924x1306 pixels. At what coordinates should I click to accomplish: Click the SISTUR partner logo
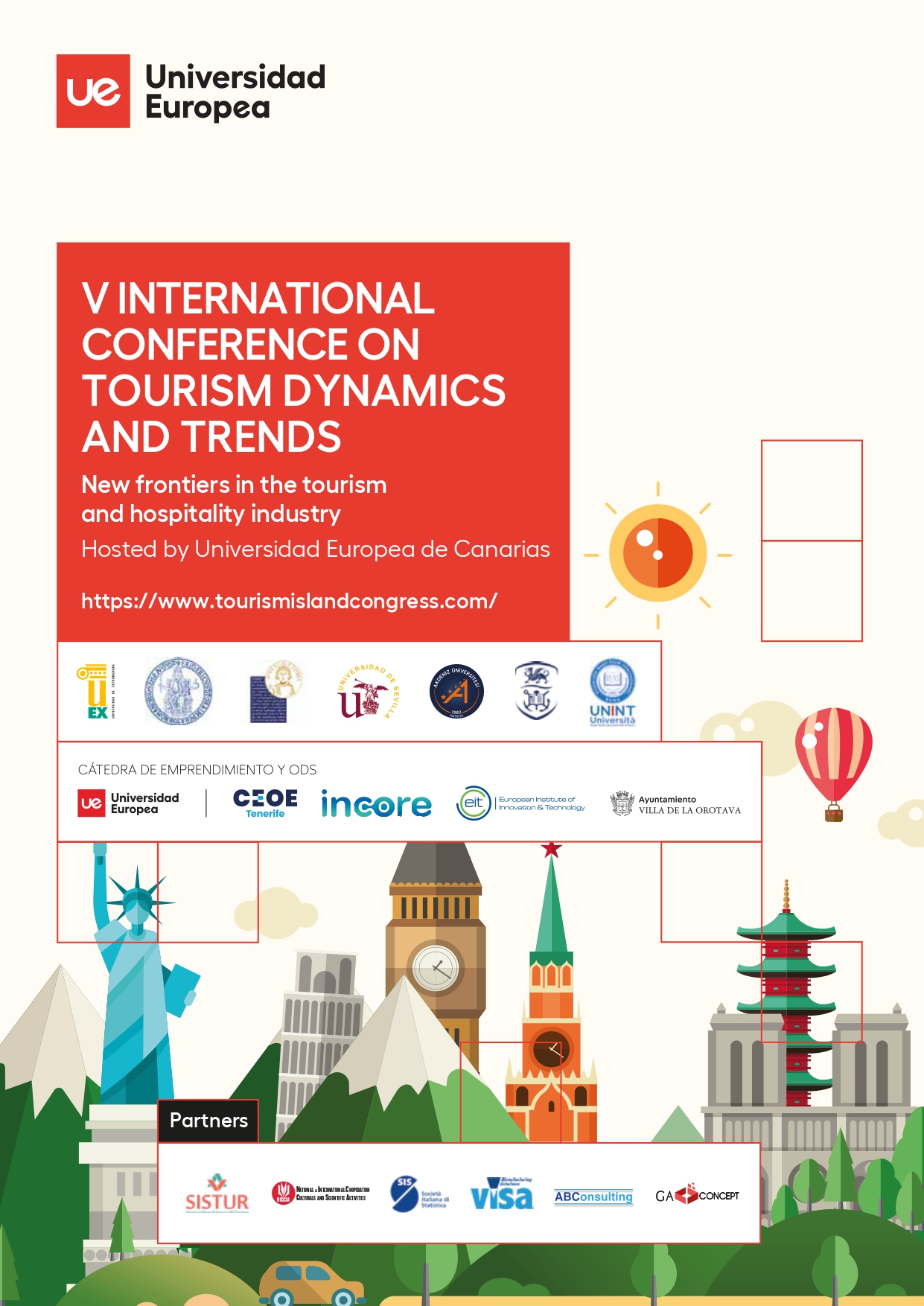(x=217, y=1195)
